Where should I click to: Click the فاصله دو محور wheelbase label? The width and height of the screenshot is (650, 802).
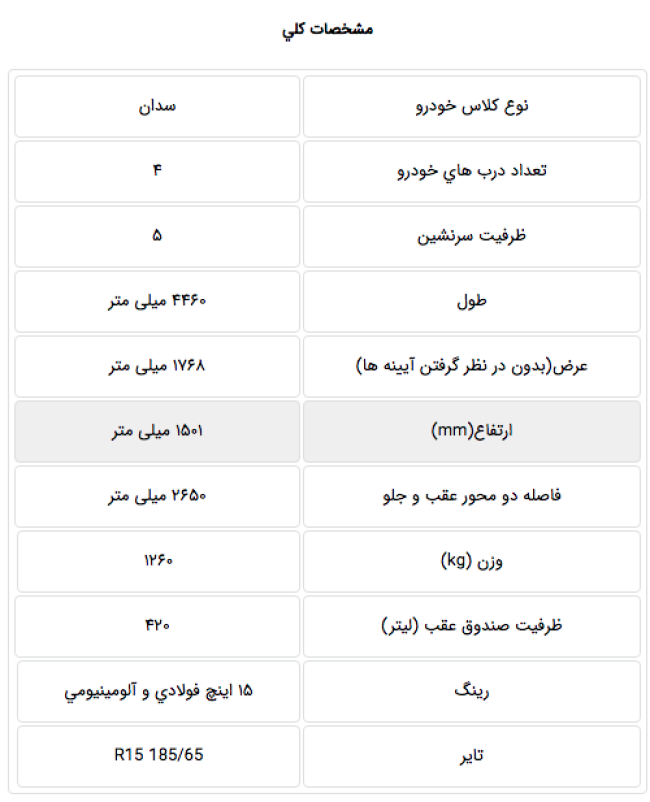471,496
